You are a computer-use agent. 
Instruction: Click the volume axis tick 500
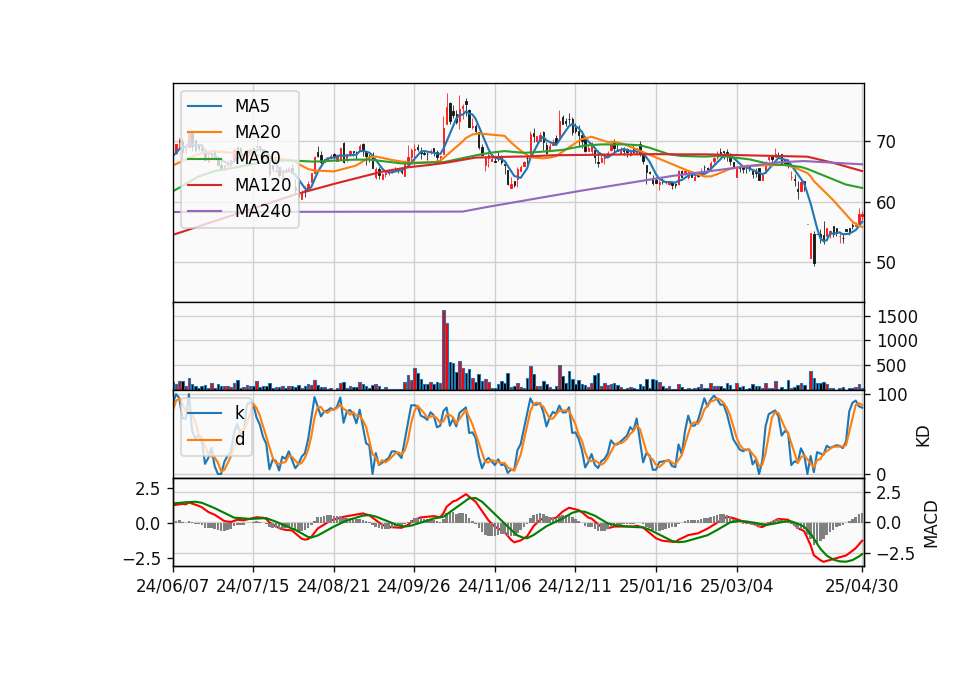(x=892, y=366)
